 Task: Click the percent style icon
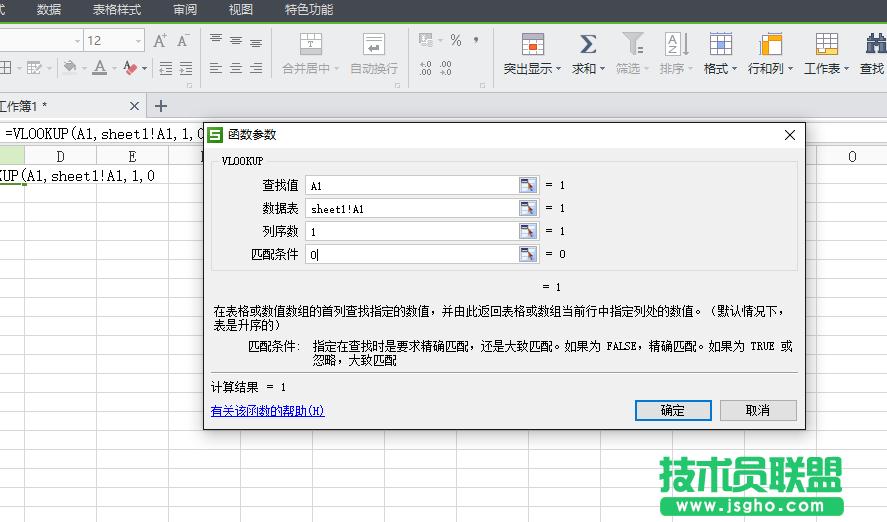[x=456, y=41]
